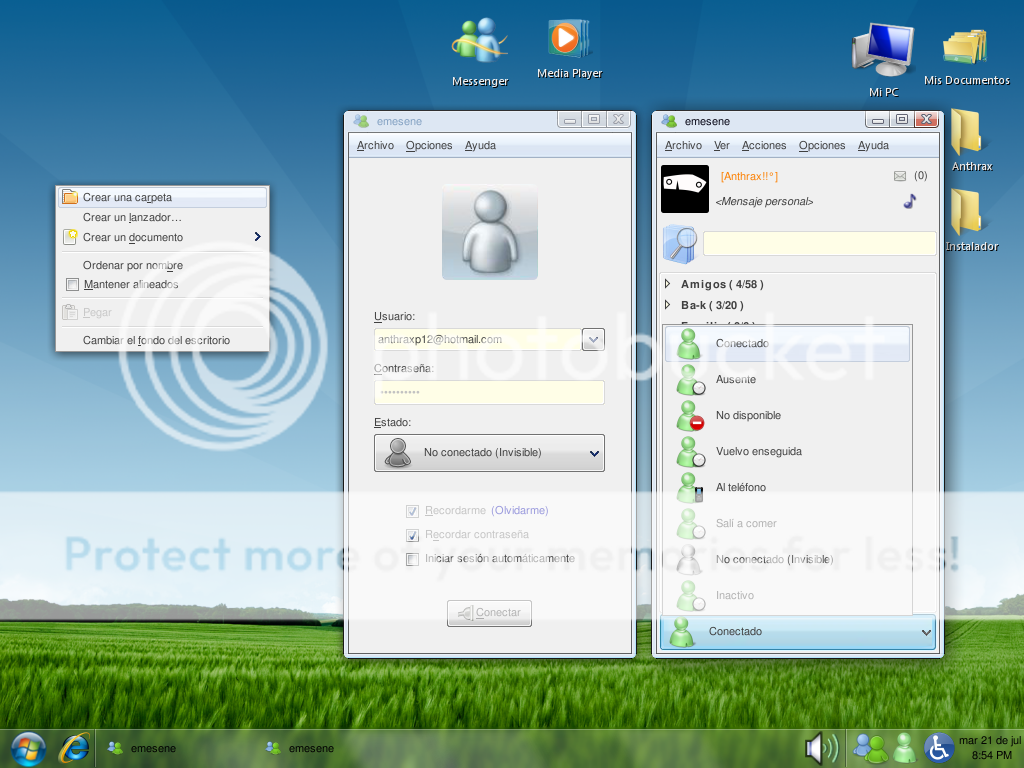Open the Start menu orb

tap(27, 747)
